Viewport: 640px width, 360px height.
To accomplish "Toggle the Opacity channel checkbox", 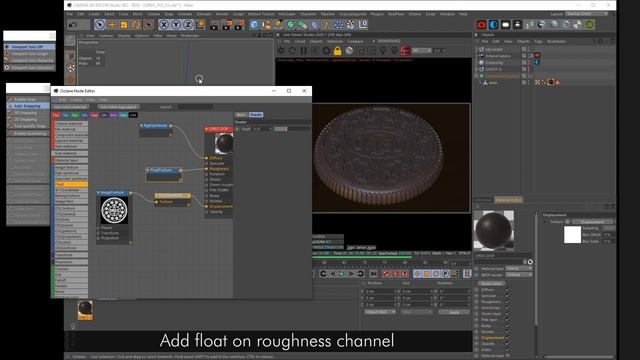I will (x=507, y=344).
